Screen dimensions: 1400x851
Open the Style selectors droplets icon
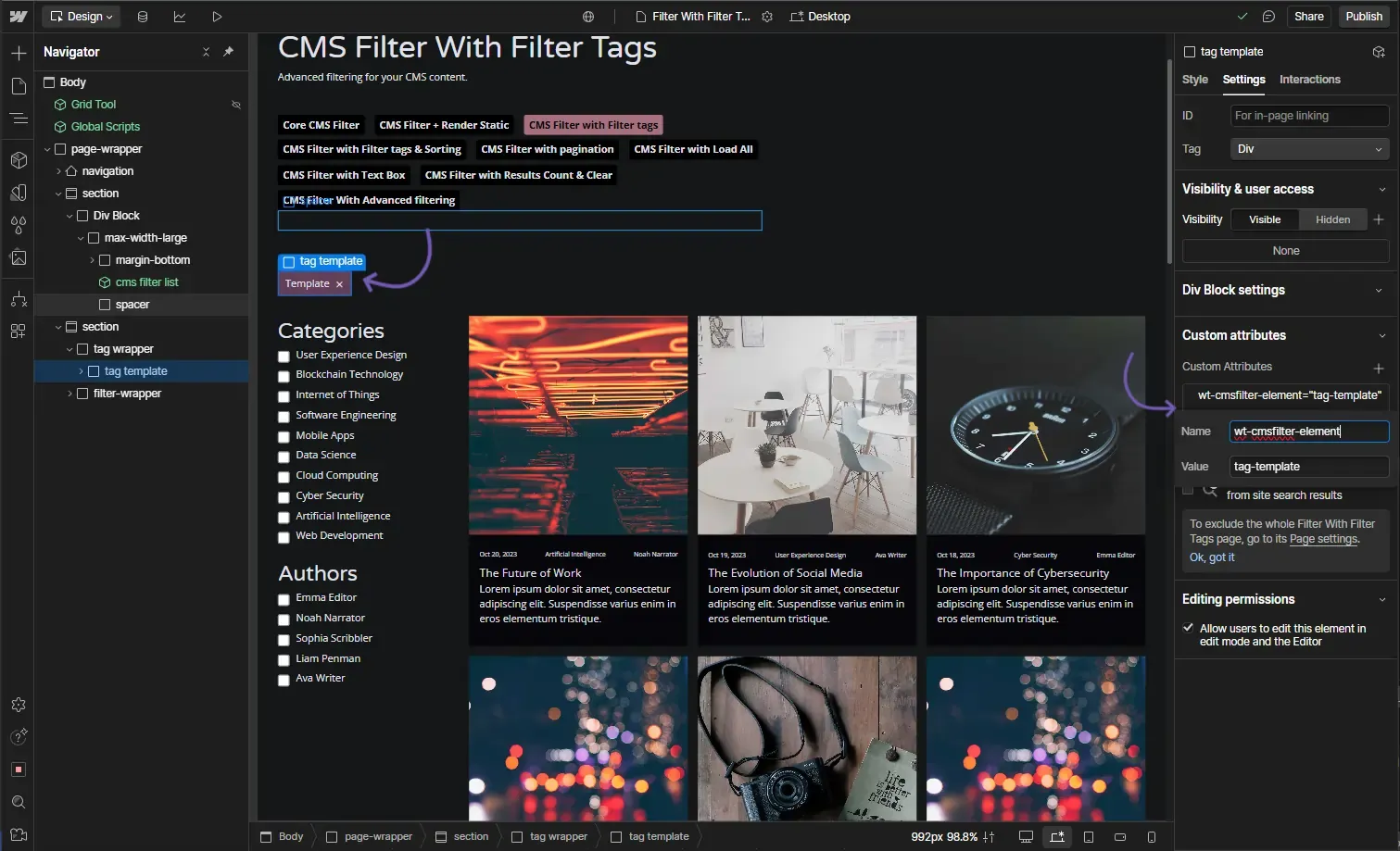(19, 225)
